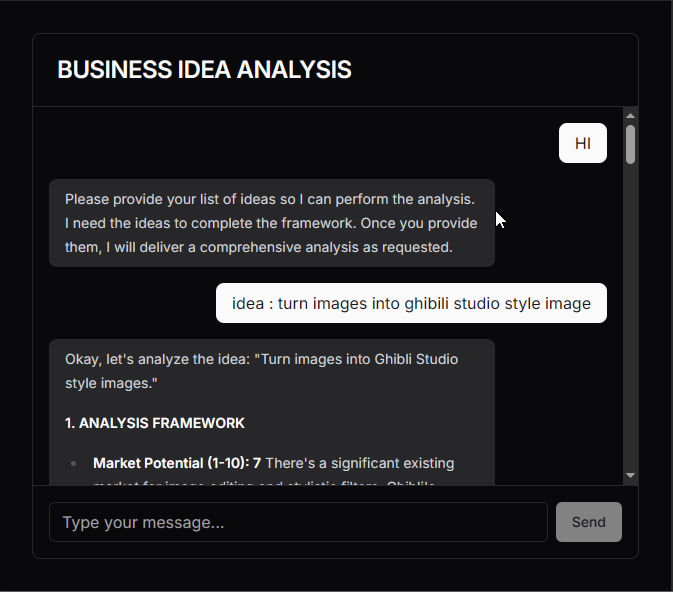The height and width of the screenshot is (592, 673).
Task: Click the "Okay, let's analyze the idea" paragraph
Action: [261, 371]
